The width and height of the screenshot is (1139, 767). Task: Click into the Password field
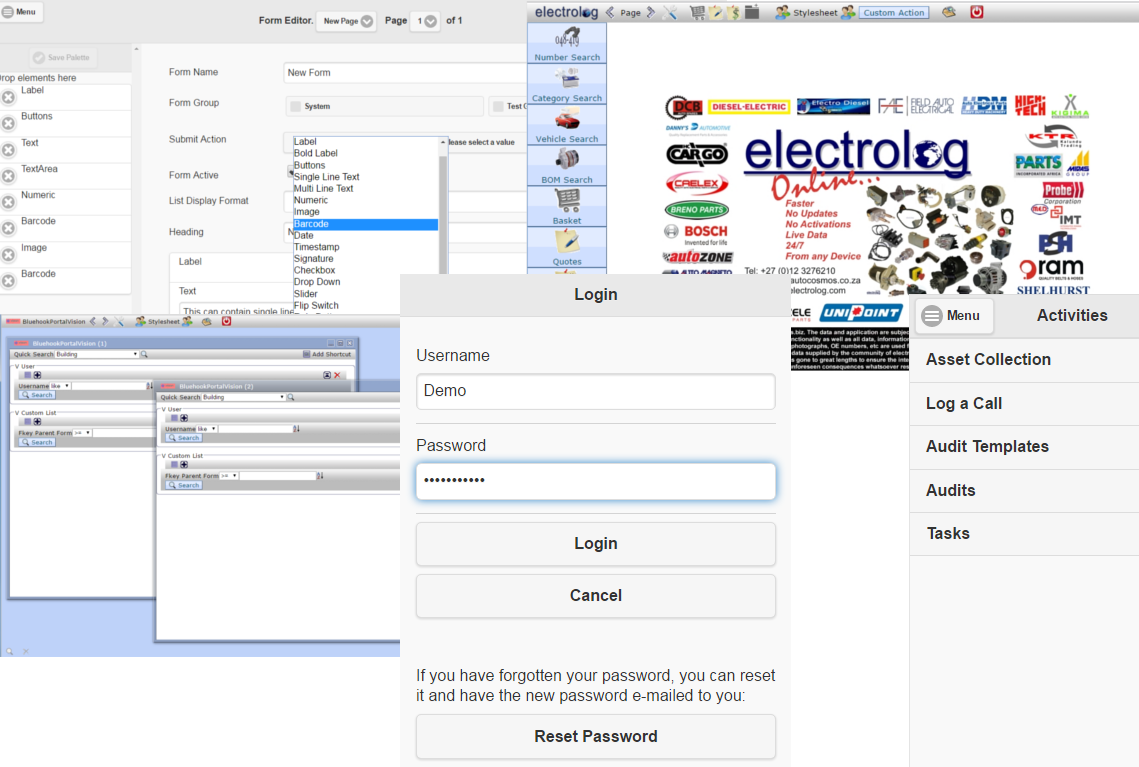pos(596,482)
